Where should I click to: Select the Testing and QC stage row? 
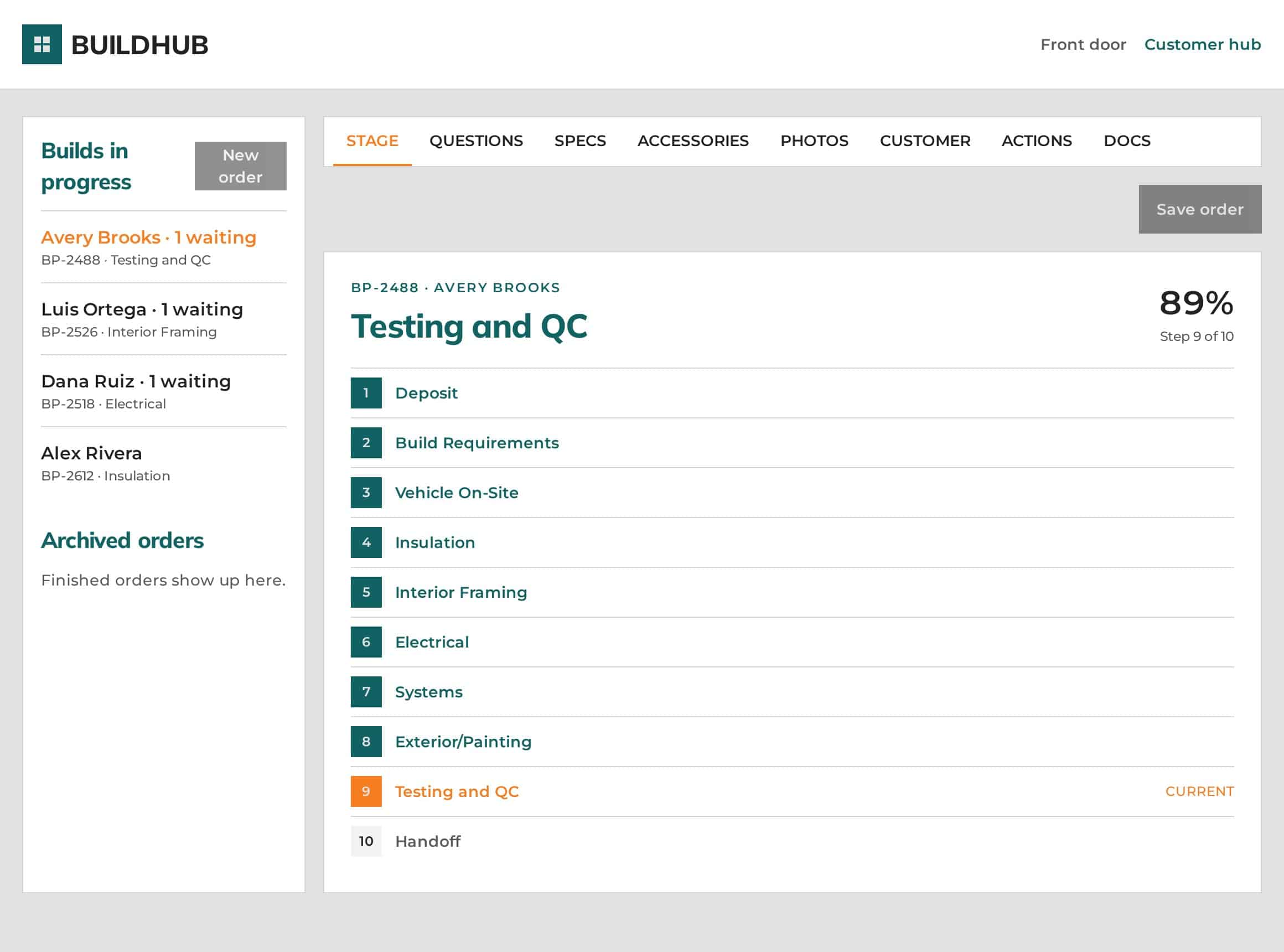click(792, 791)
